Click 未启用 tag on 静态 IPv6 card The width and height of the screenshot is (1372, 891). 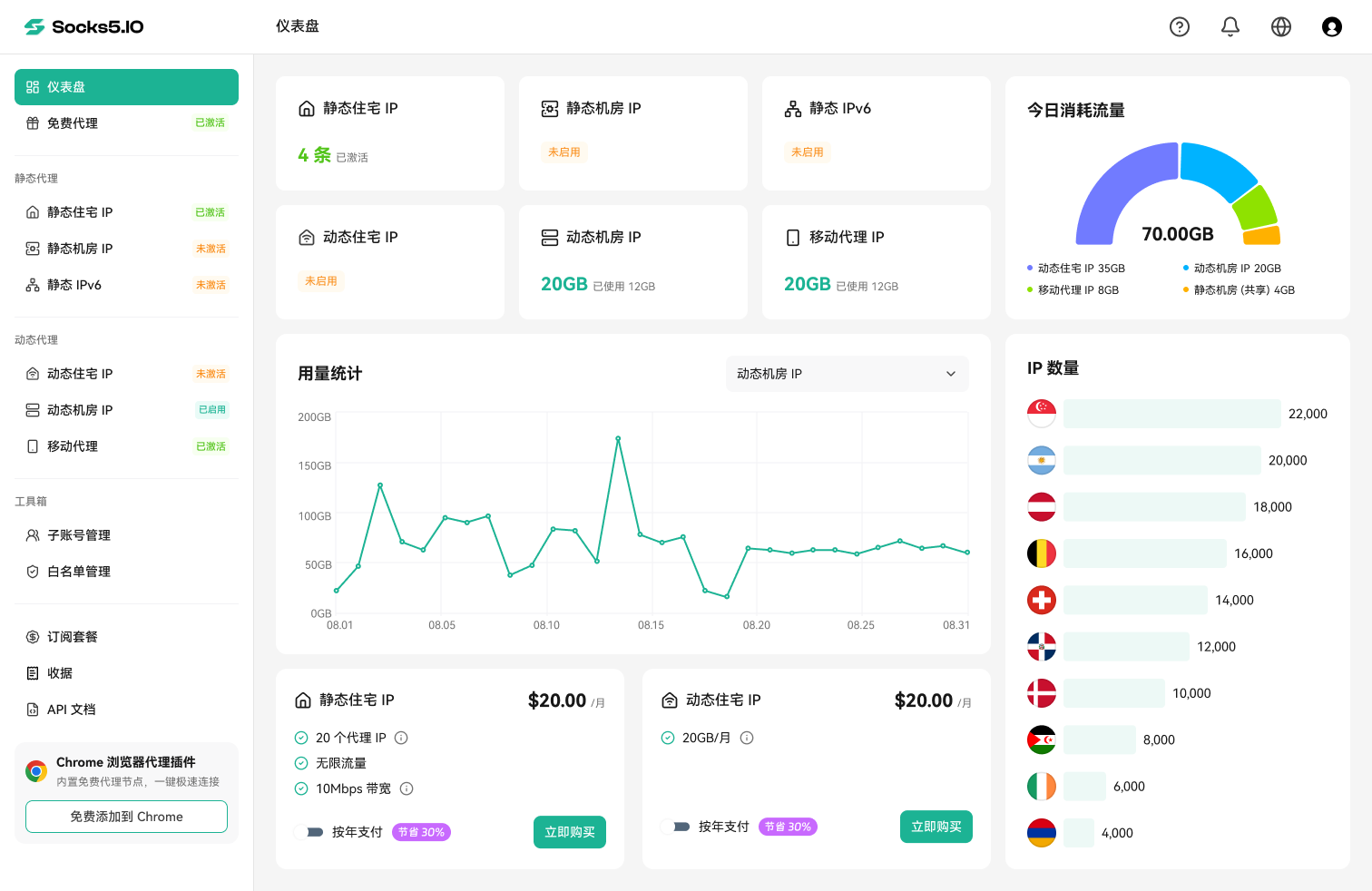click(x=808, y=152)
